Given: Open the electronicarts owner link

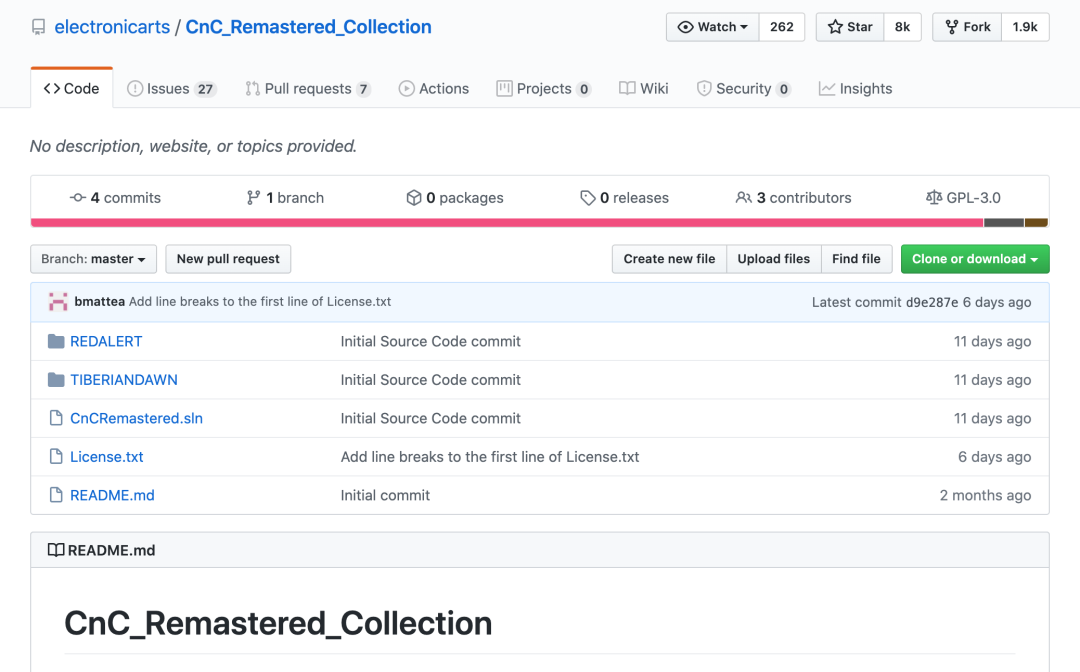Looking at the screenshot, I should (x=111, y=27).
